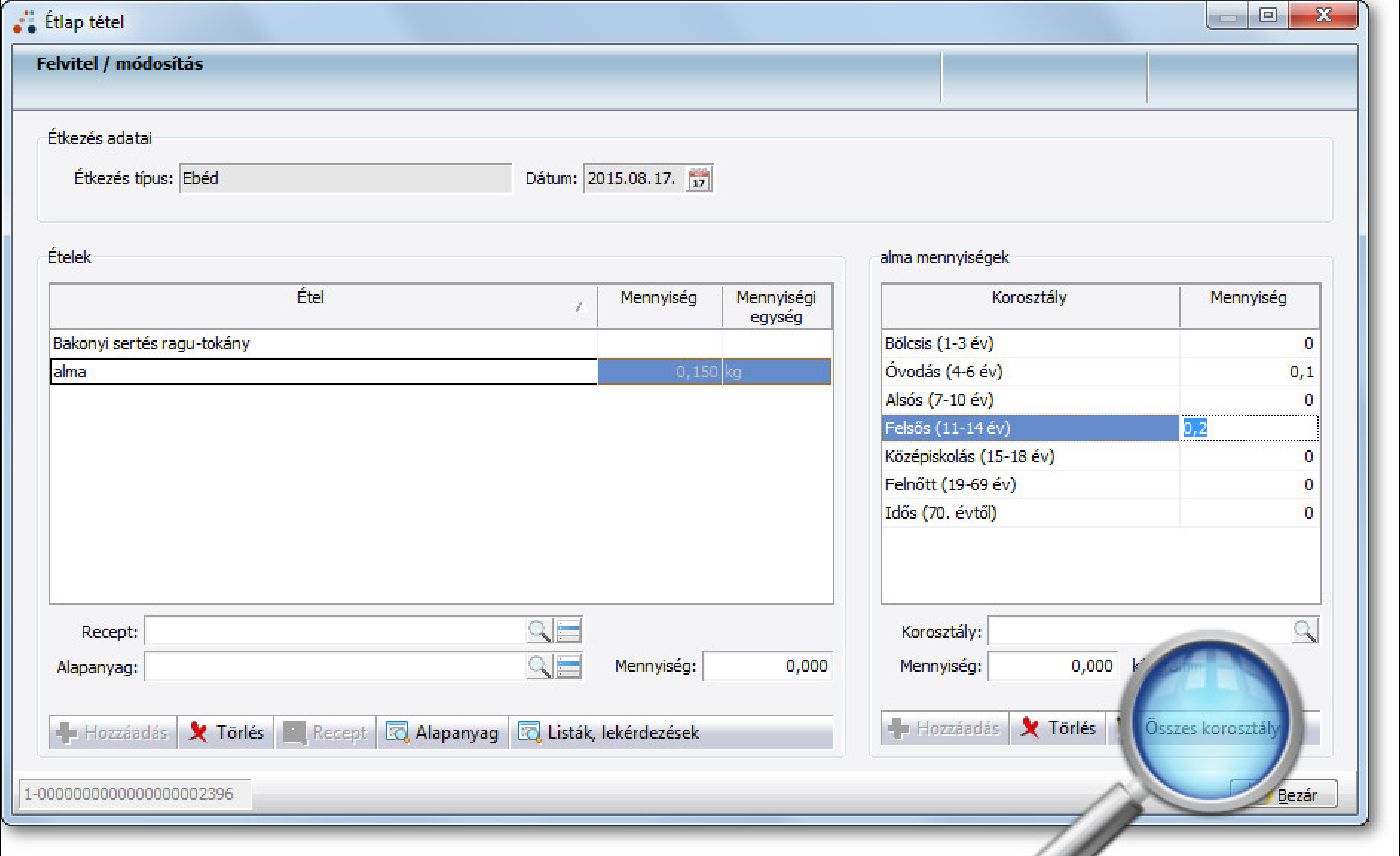Open Listák, lekérdezések
1400x856 pixels.
coord(610,733)
